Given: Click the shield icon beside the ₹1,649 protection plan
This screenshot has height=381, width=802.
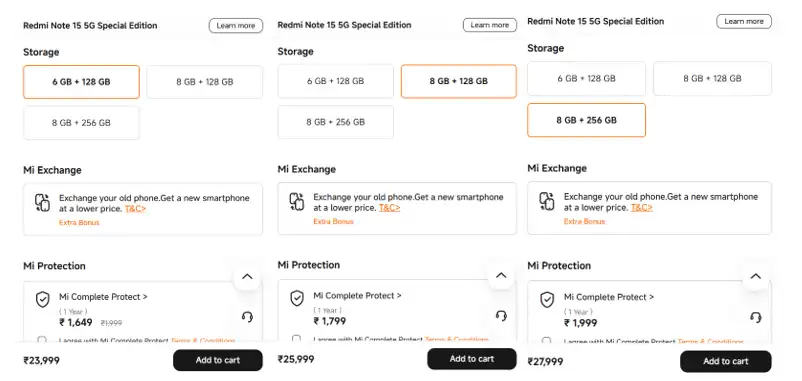Looking at the screenshot, I should click(x=42, y=300).
